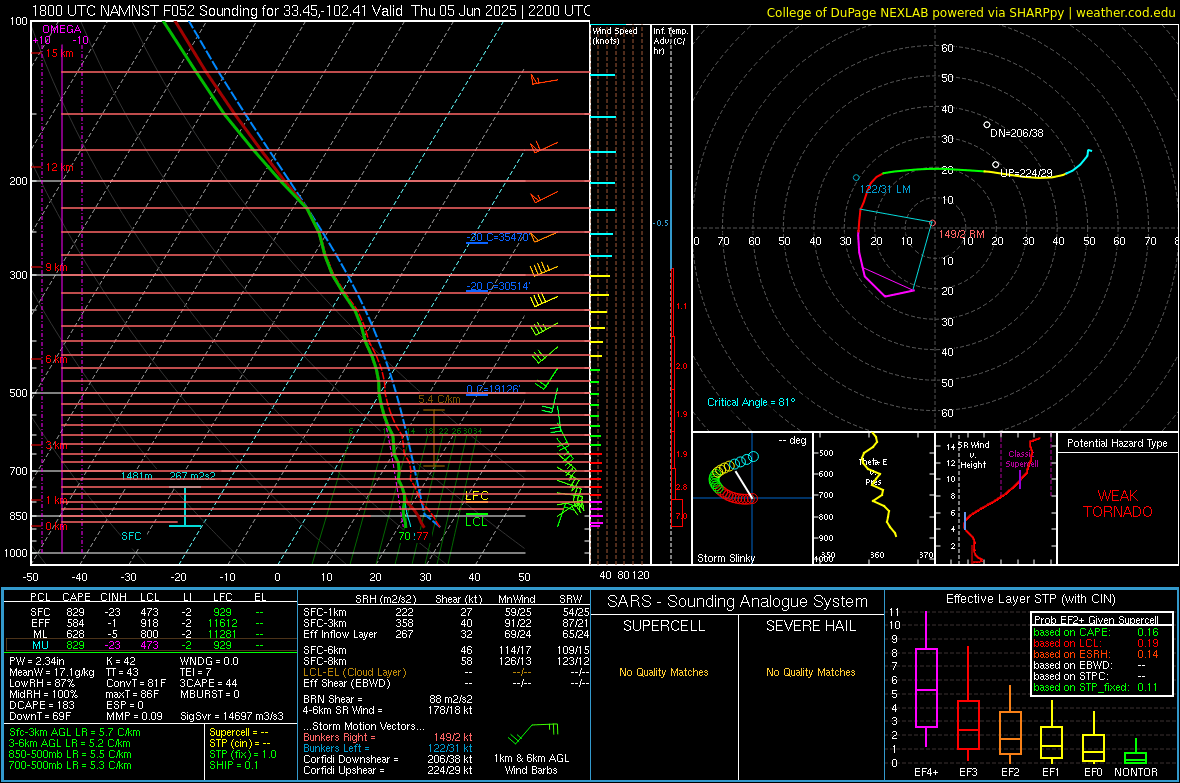This screenshot has height=783, width=1180.
Task: Click the EF2 axis label
Action: [x=1010, y=772]
